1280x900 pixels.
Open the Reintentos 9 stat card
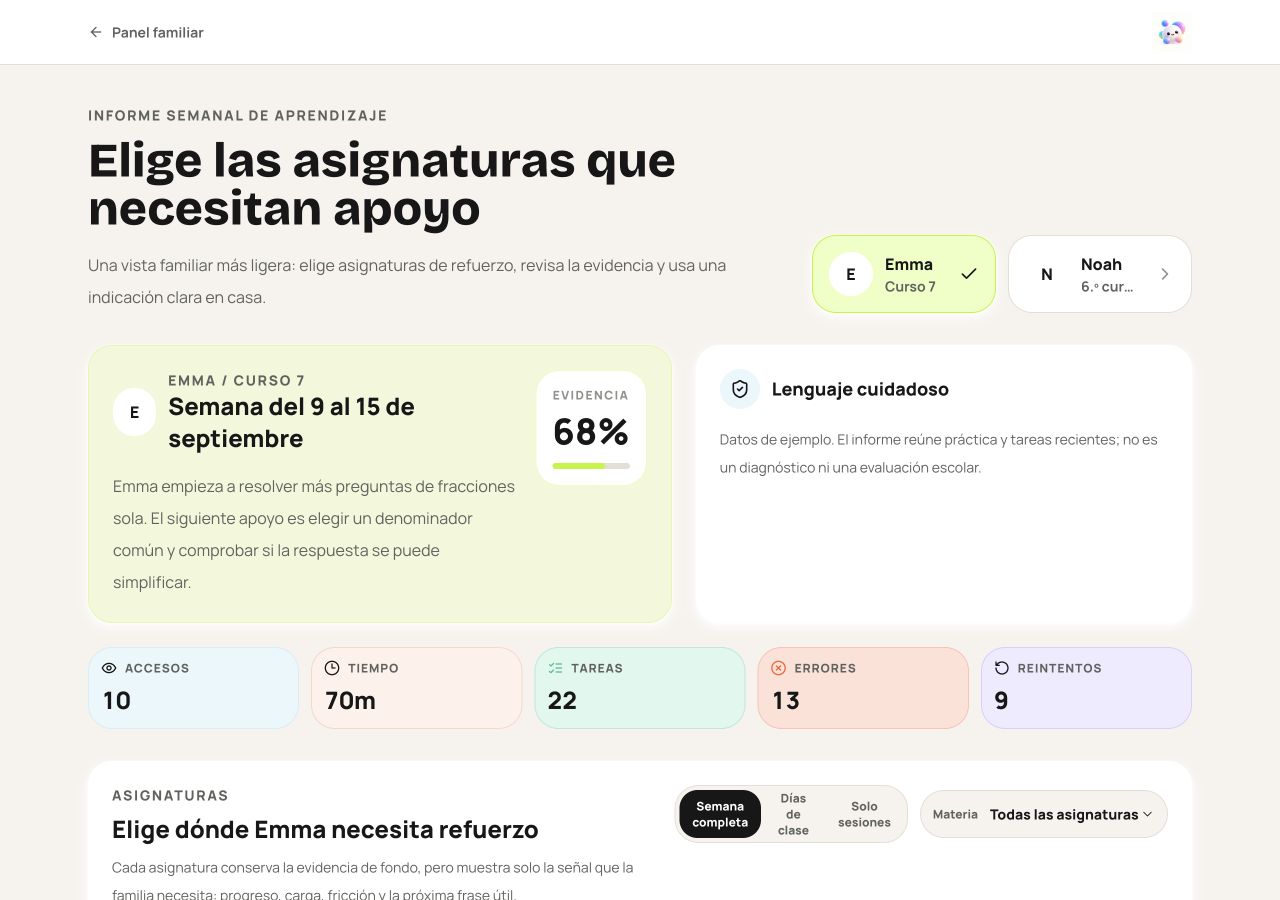tap(1086, 688)
